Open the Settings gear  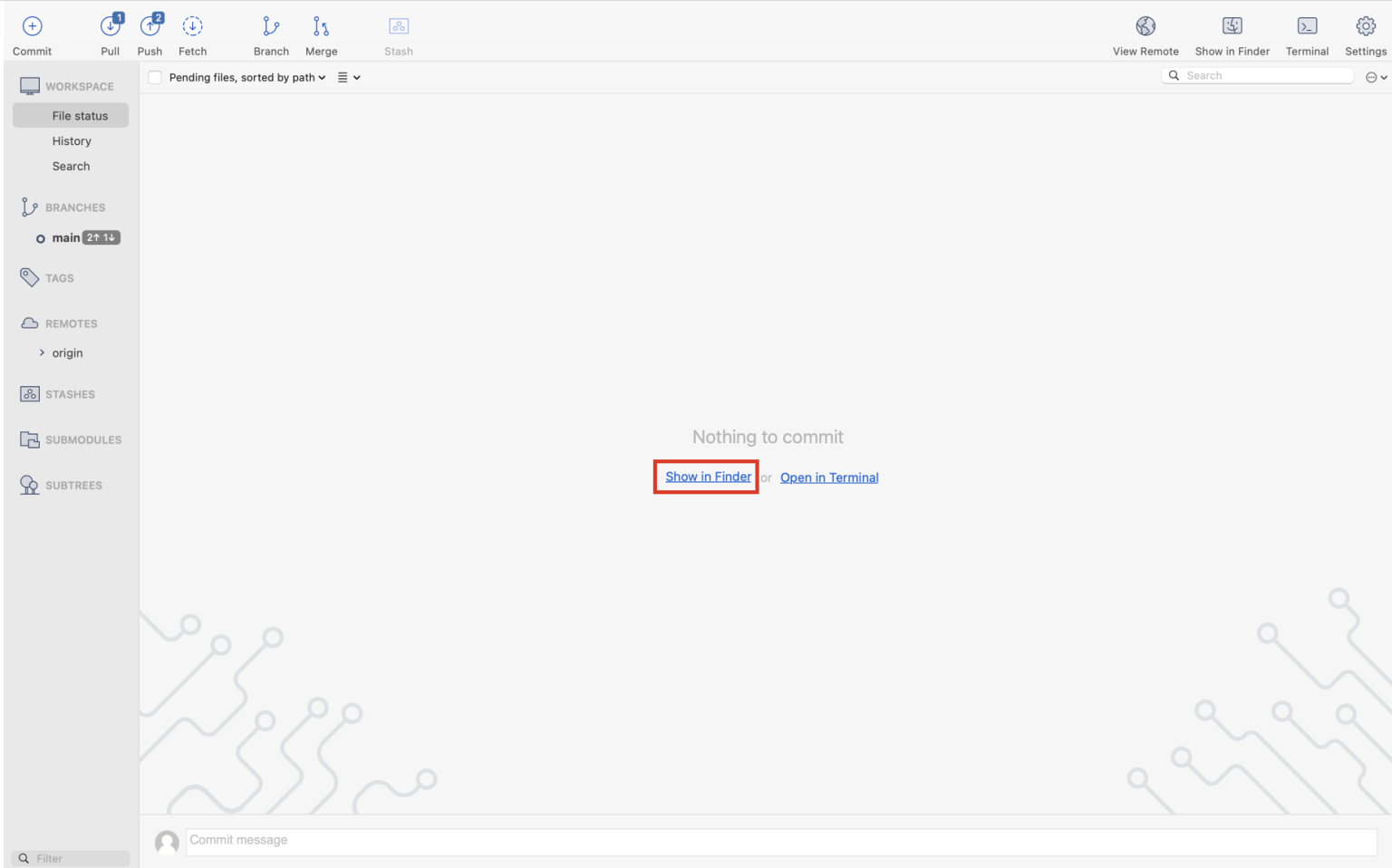pos(1366,27)
